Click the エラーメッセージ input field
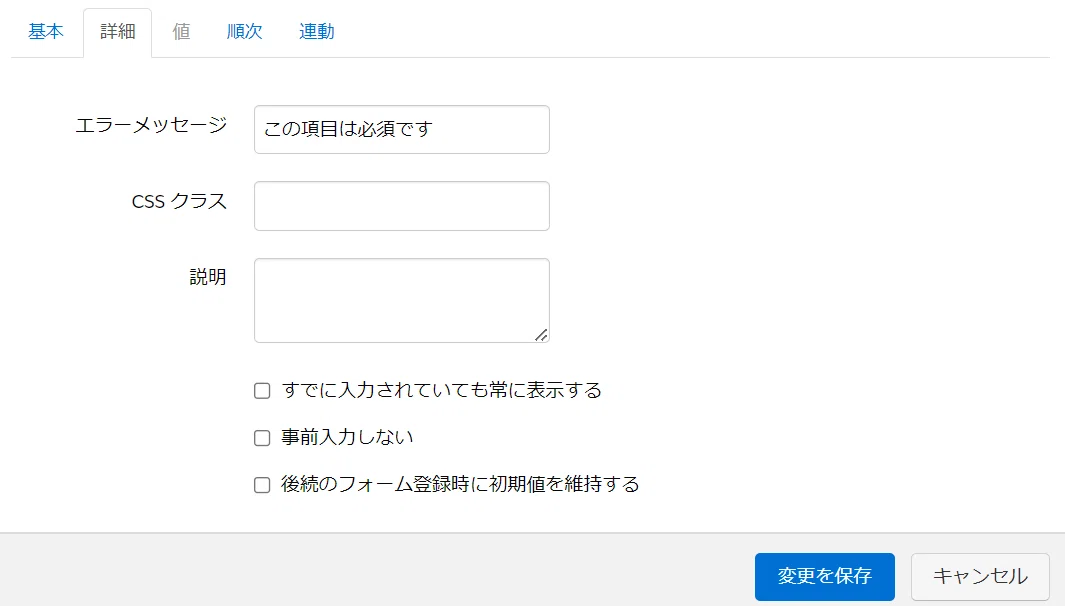 point(401,130)
